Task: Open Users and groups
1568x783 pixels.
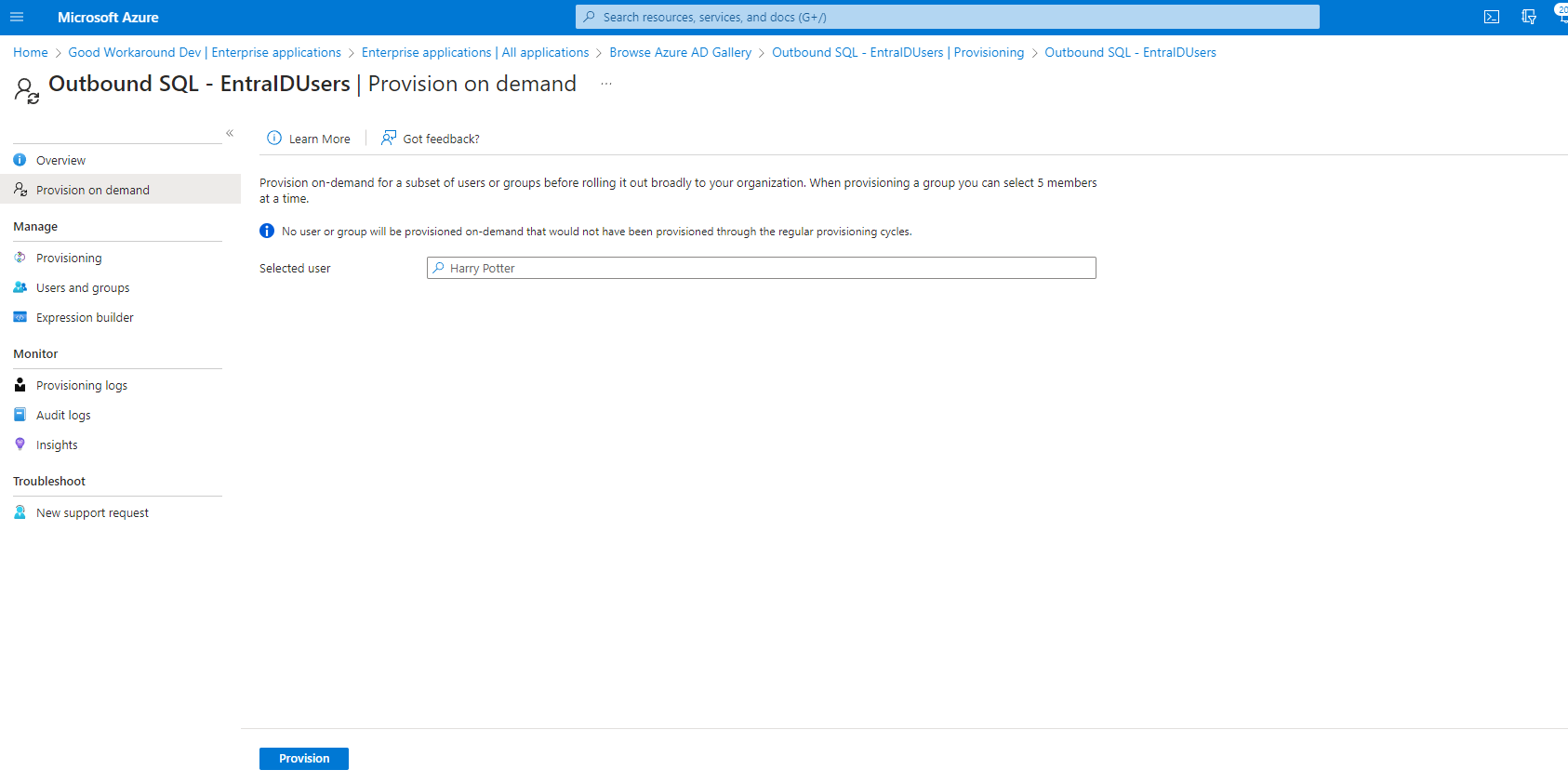Action: [83, 287]
